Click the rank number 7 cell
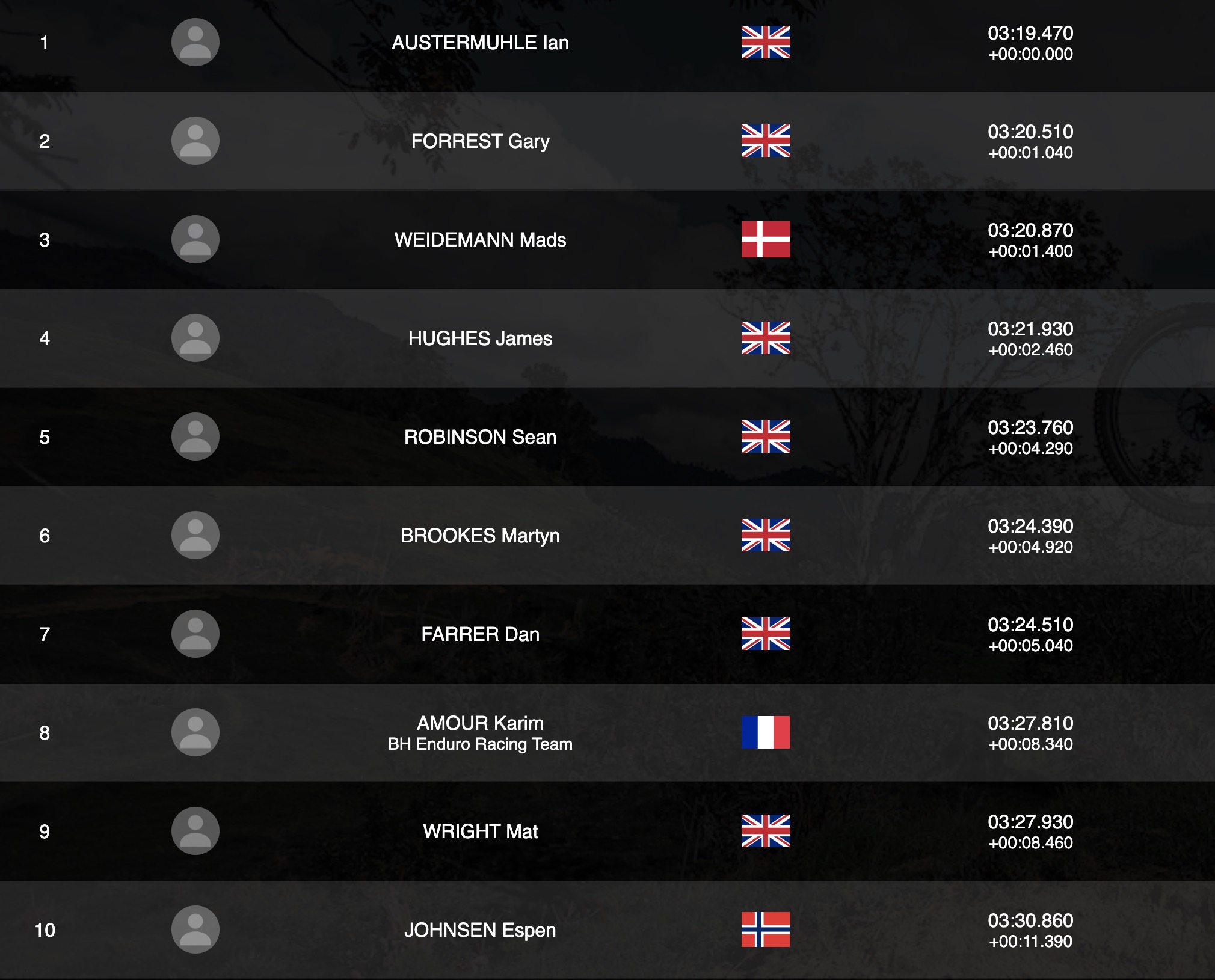This screenshot has width=1215, height=980. tap(45, 634)
